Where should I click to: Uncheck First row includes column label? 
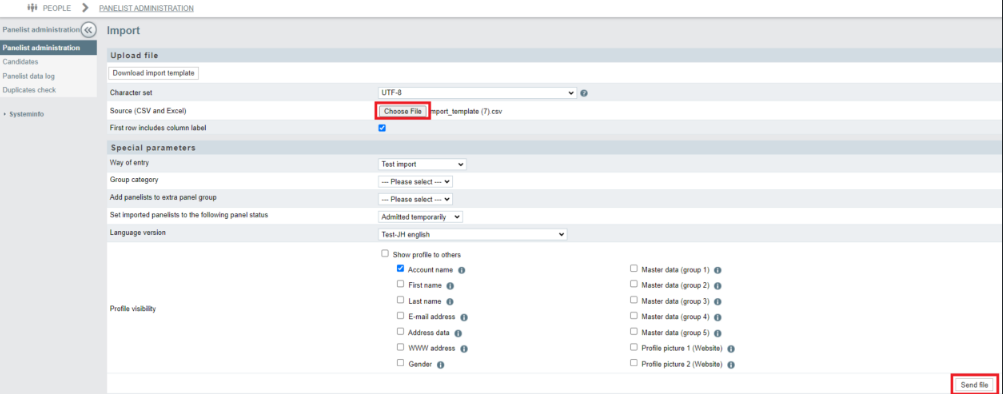(x=382, y=128)
